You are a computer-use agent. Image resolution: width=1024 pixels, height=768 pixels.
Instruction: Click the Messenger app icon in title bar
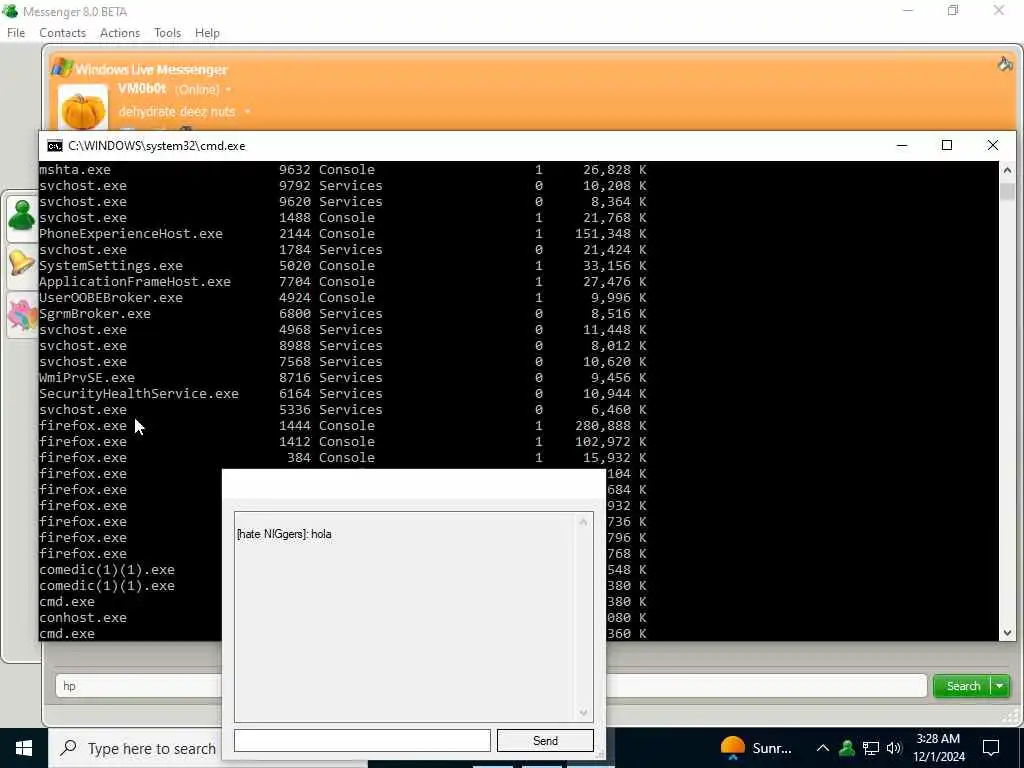coord(10,11)
